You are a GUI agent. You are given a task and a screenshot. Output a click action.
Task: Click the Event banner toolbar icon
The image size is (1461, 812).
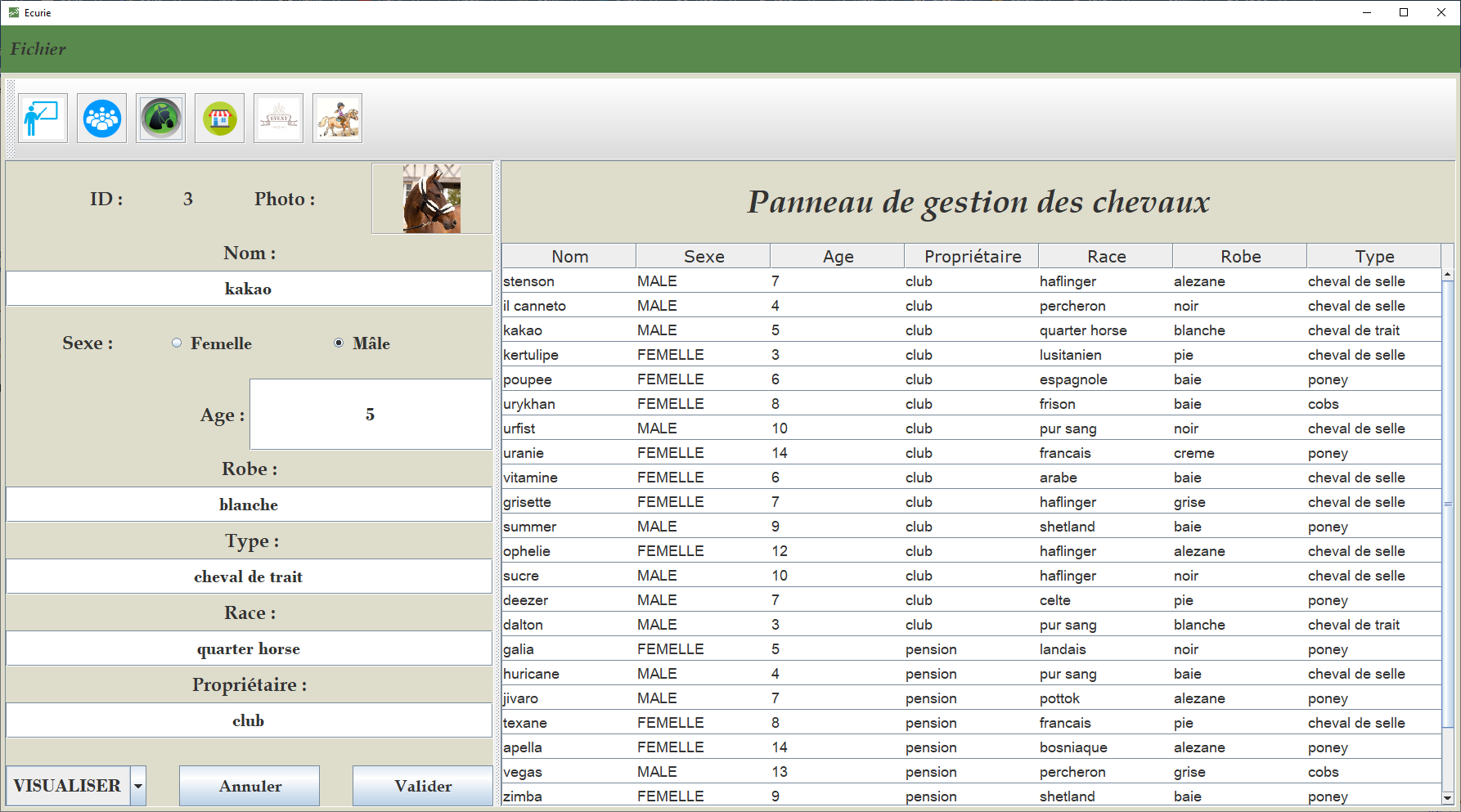click(278, 119)
